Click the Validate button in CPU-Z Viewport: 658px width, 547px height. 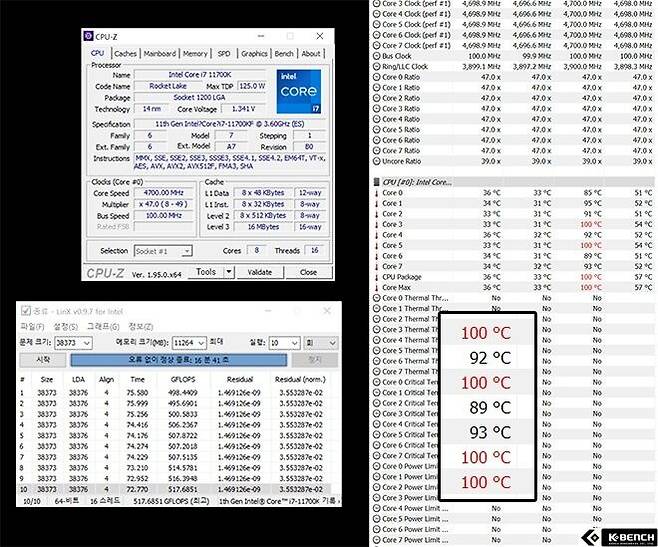260,272
